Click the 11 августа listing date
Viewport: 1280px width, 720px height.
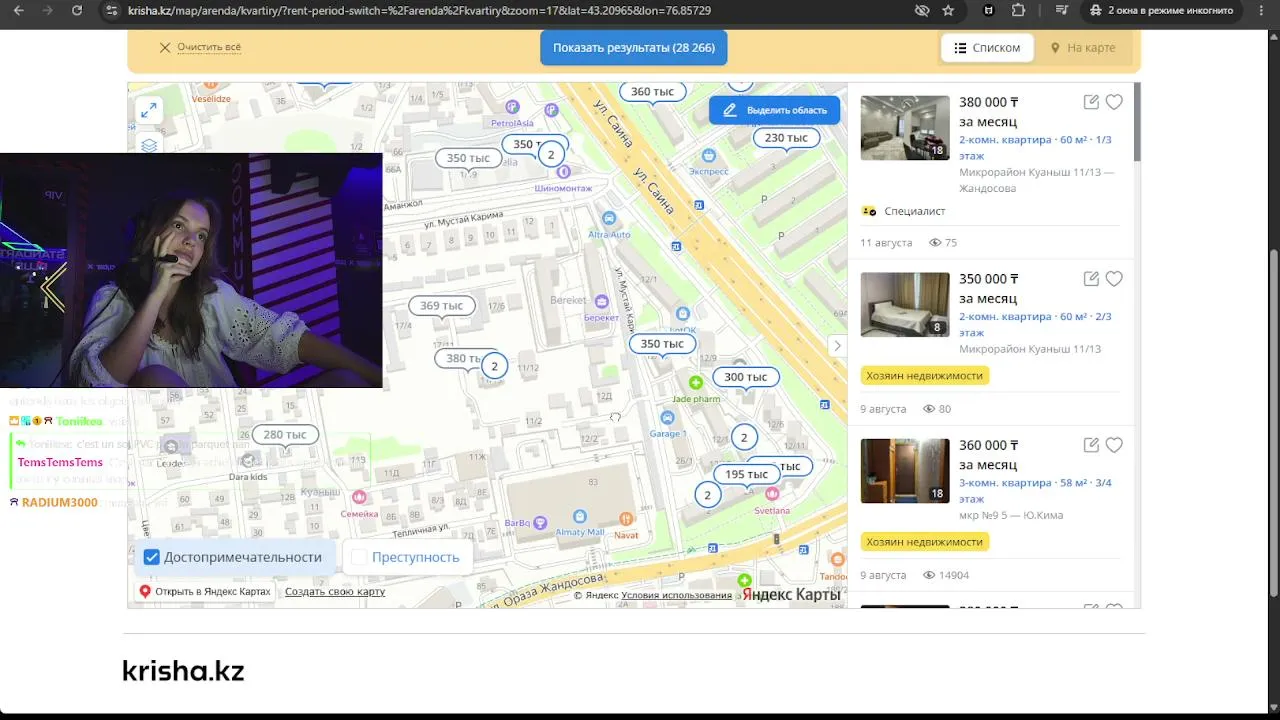click(x=886, y=243)
